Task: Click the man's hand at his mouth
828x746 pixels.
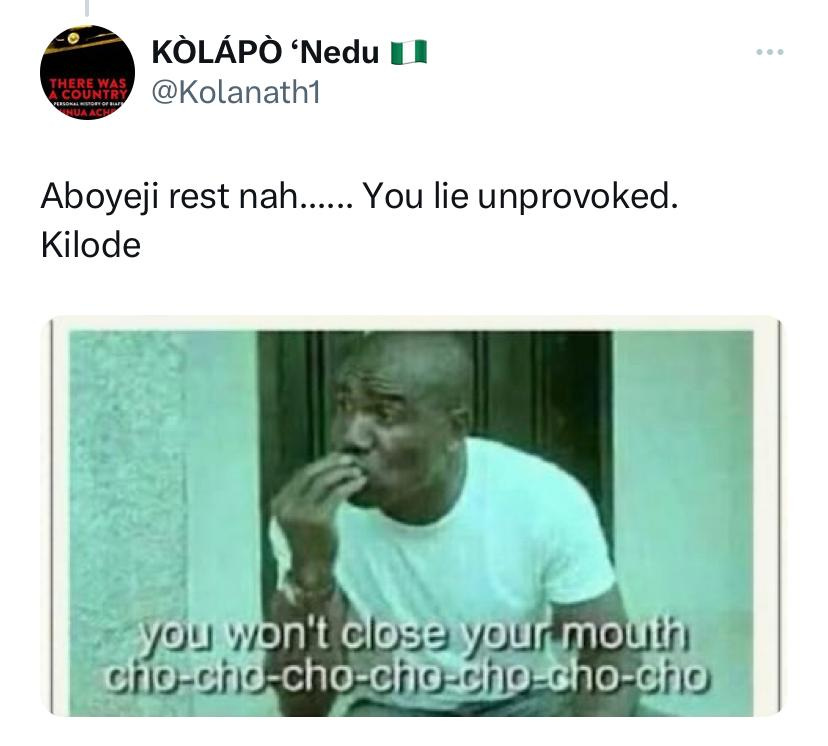Action: [x=317, y=496]
